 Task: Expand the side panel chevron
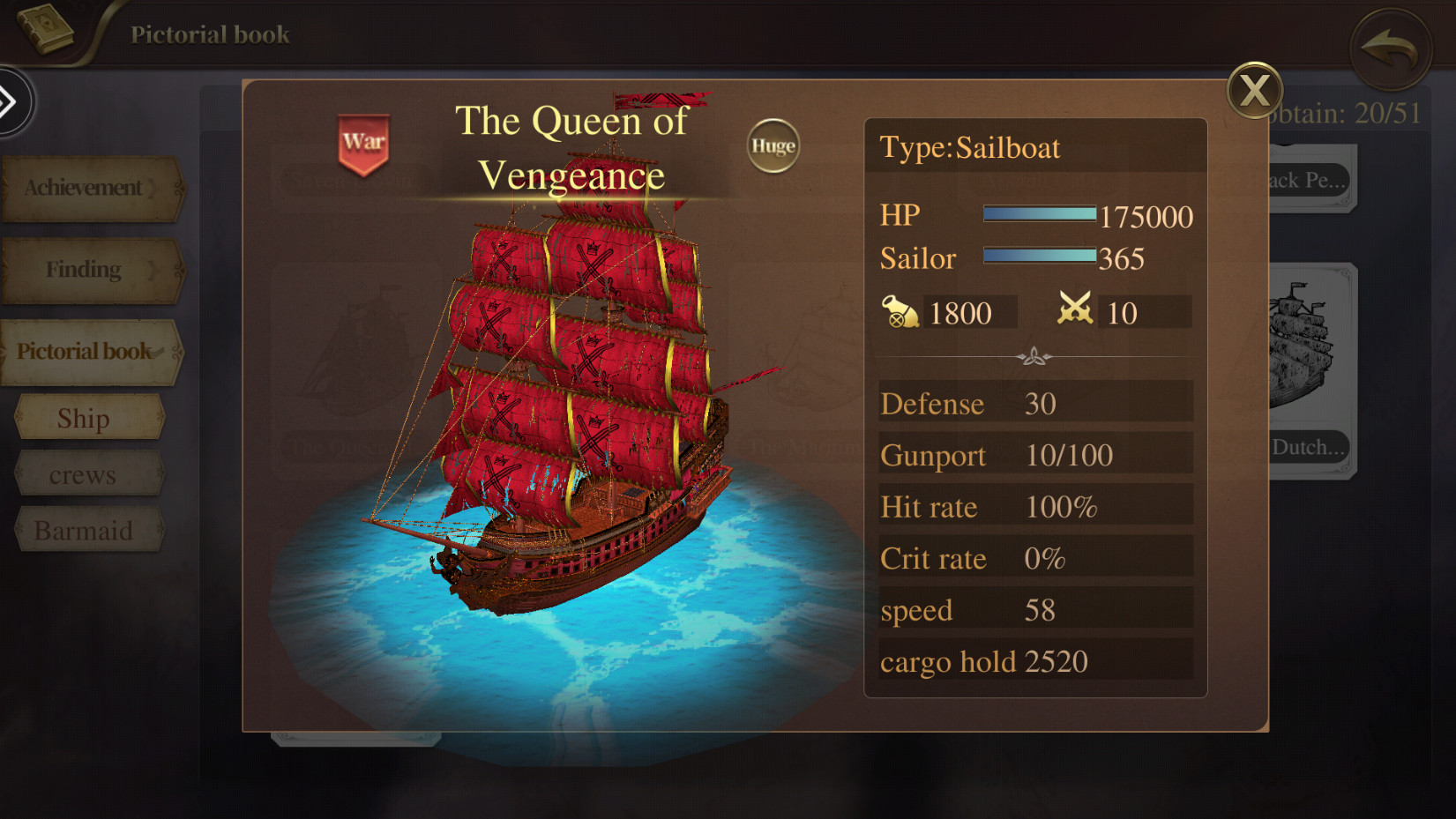pos(11,102)
